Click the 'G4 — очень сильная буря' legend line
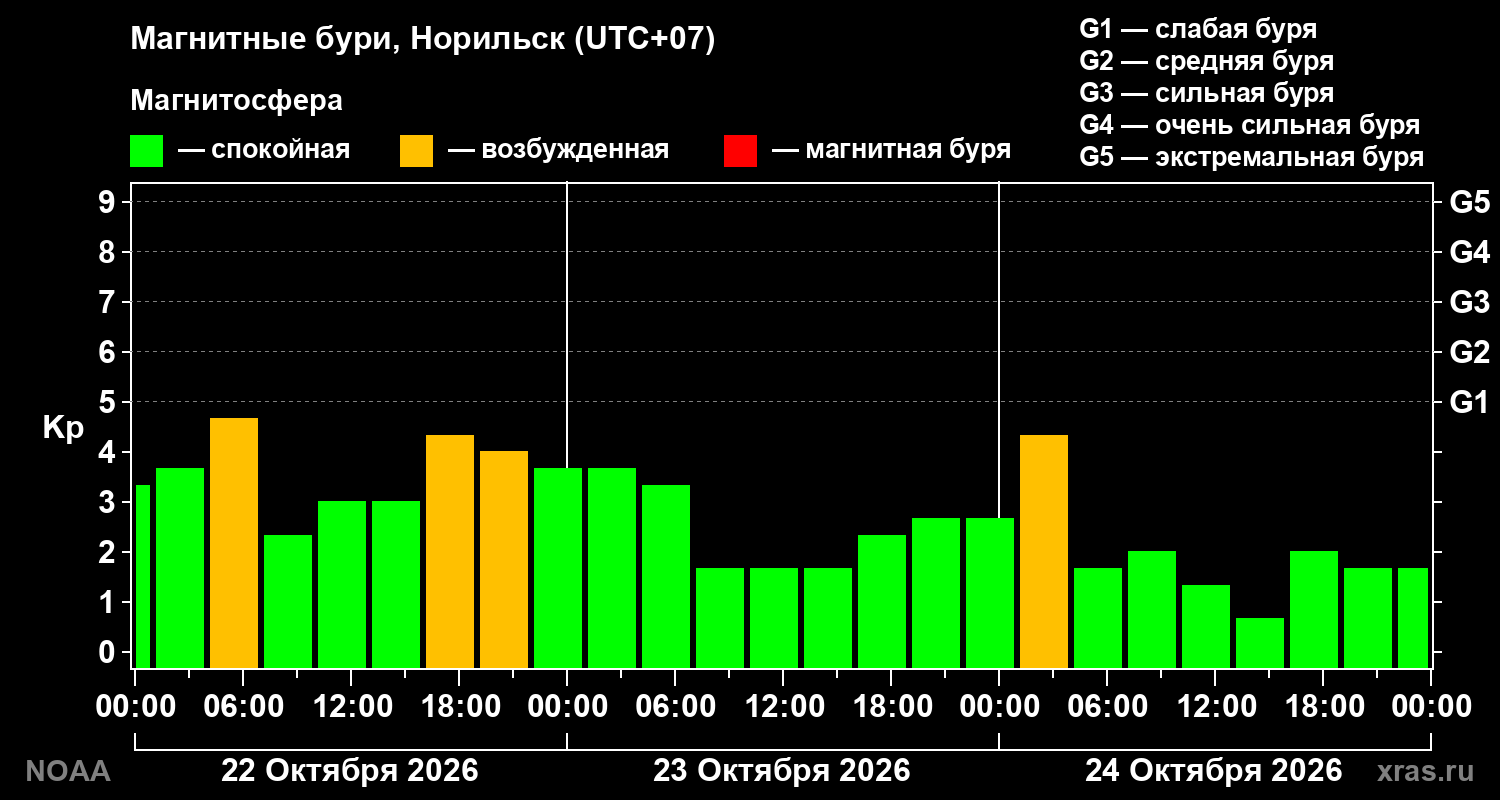Viewport: 1500px width, 800px height. 1250,125
